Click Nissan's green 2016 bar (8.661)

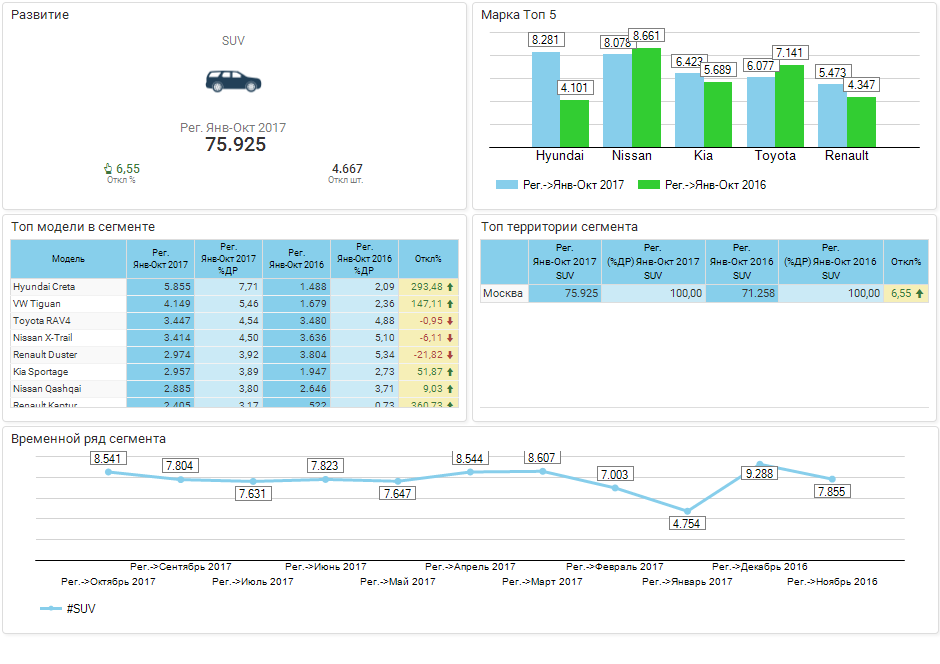pos(646,98)
